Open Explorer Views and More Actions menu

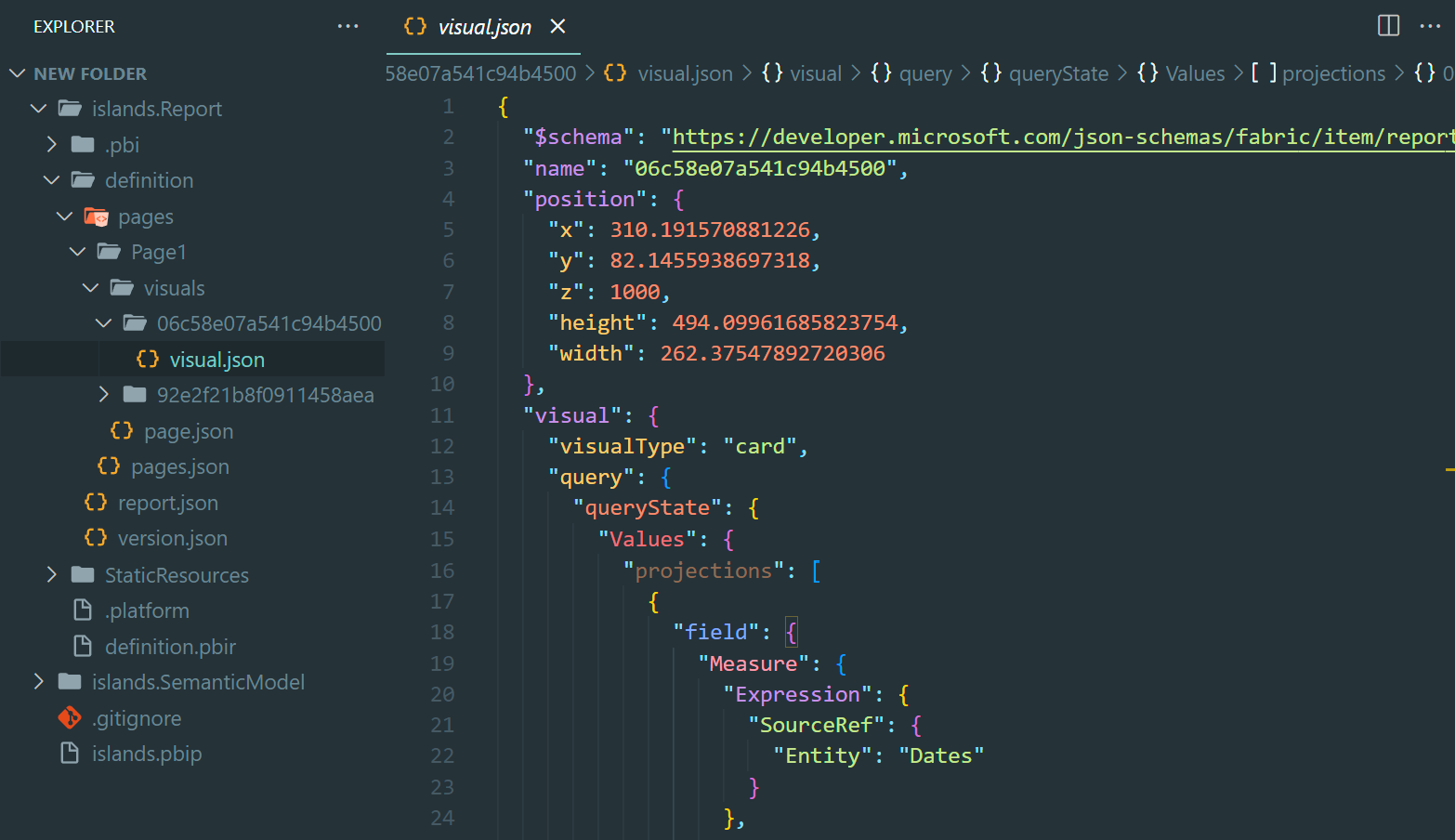(x=347, y=26)
